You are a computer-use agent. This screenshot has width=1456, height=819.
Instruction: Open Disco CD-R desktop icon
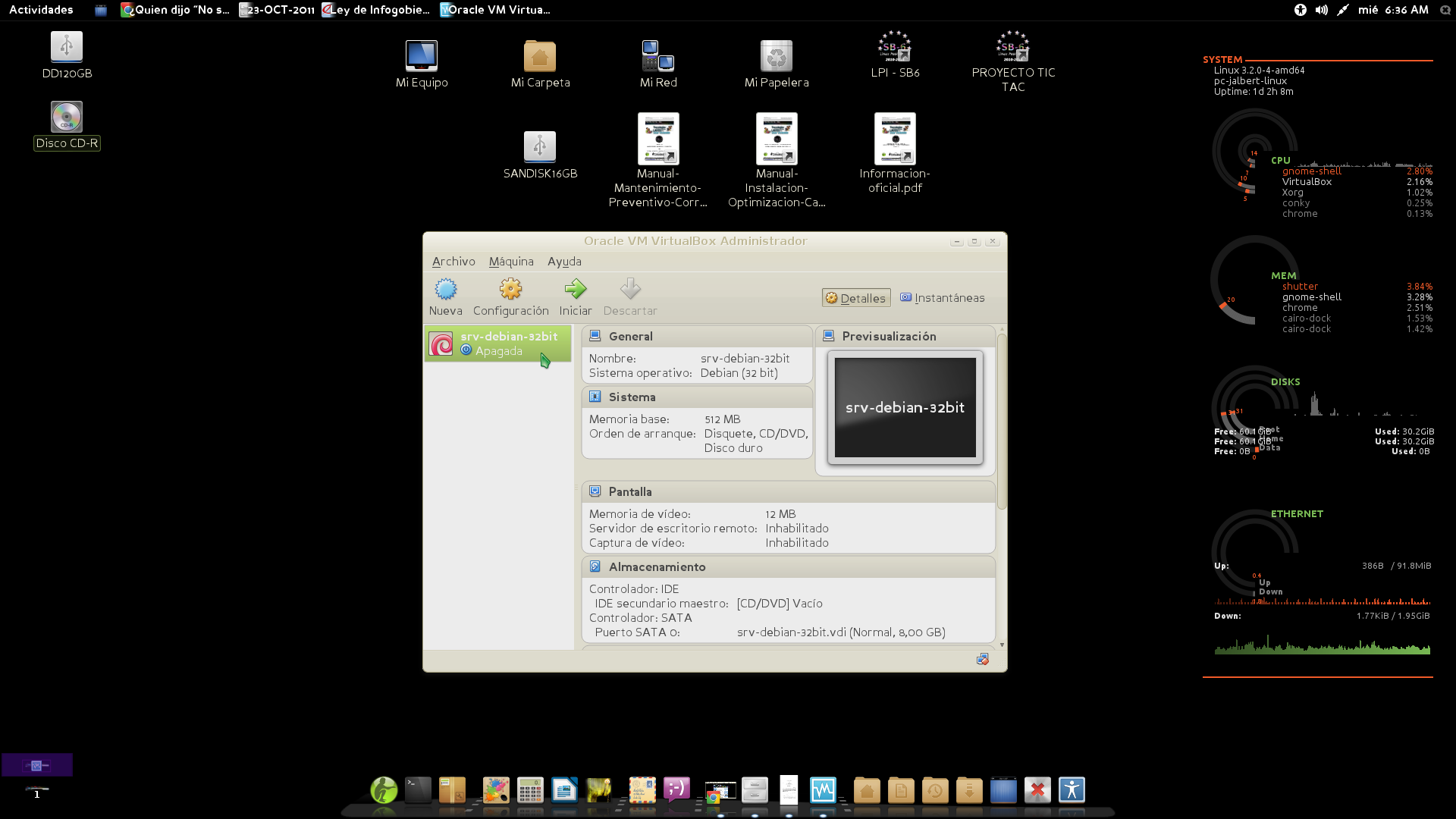(x=67, y=118)
